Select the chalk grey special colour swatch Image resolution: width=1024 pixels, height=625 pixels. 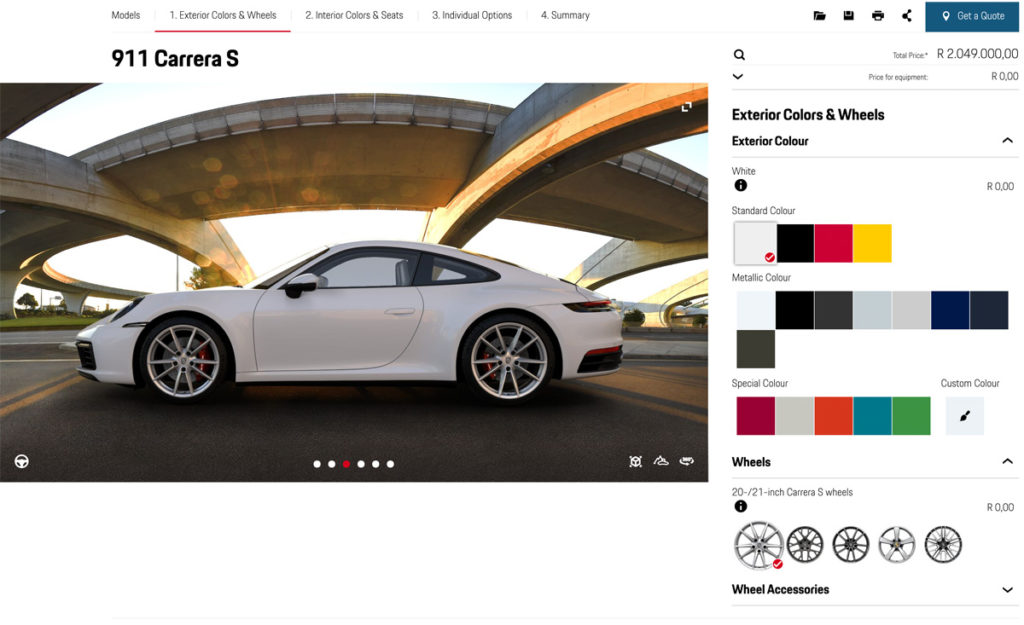point(795,416)
